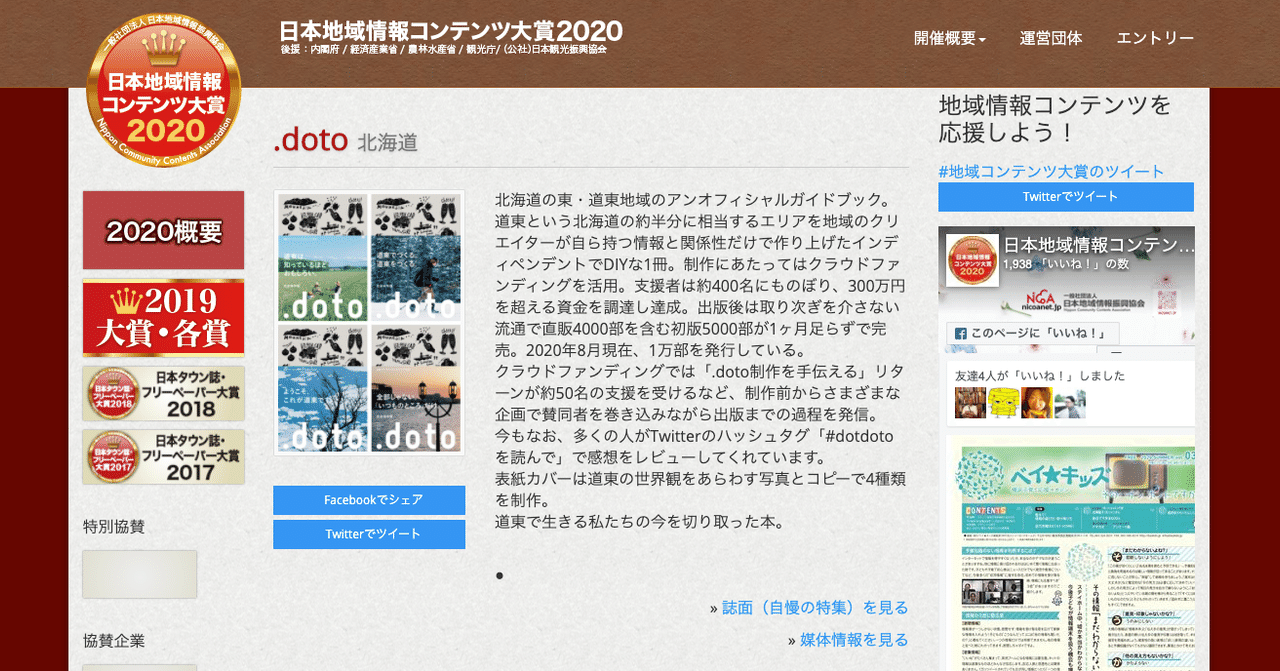Open the 開催概要 dropdown menu
The width and height of the screenshot is (1280, 671).
[949, 38]
